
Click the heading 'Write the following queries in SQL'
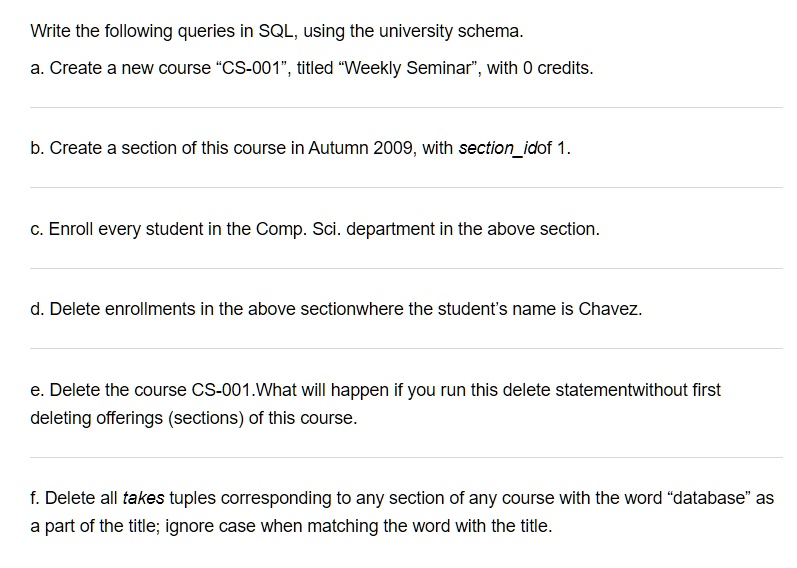tap(277, 31)
